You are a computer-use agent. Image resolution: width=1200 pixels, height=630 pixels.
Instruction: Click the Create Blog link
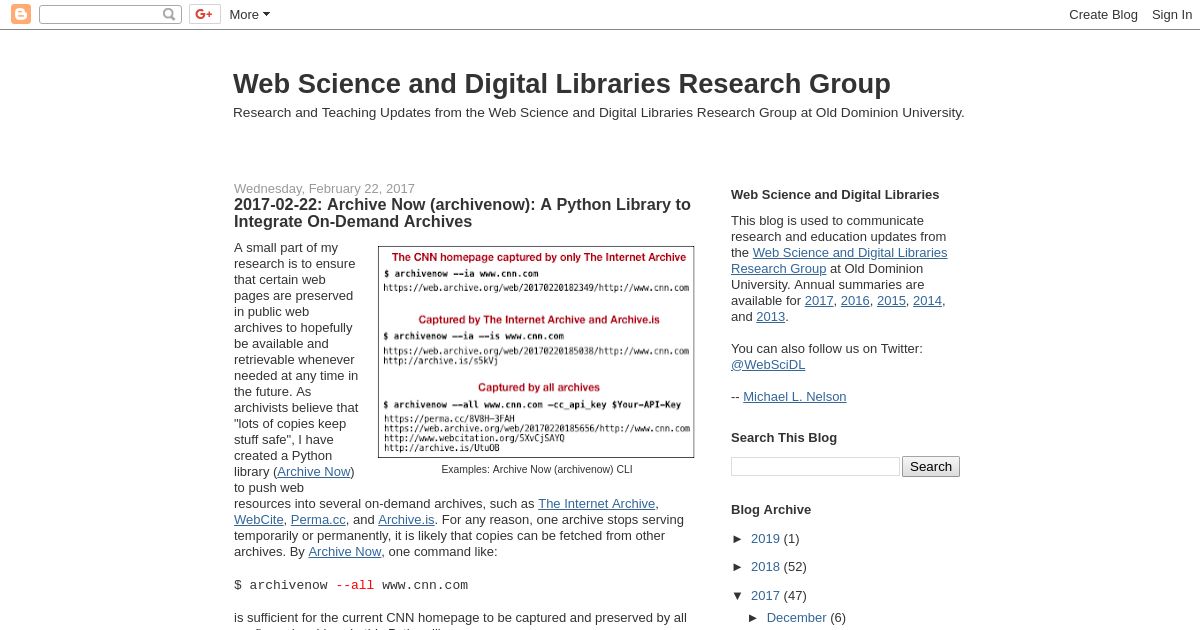[1103, 14]
